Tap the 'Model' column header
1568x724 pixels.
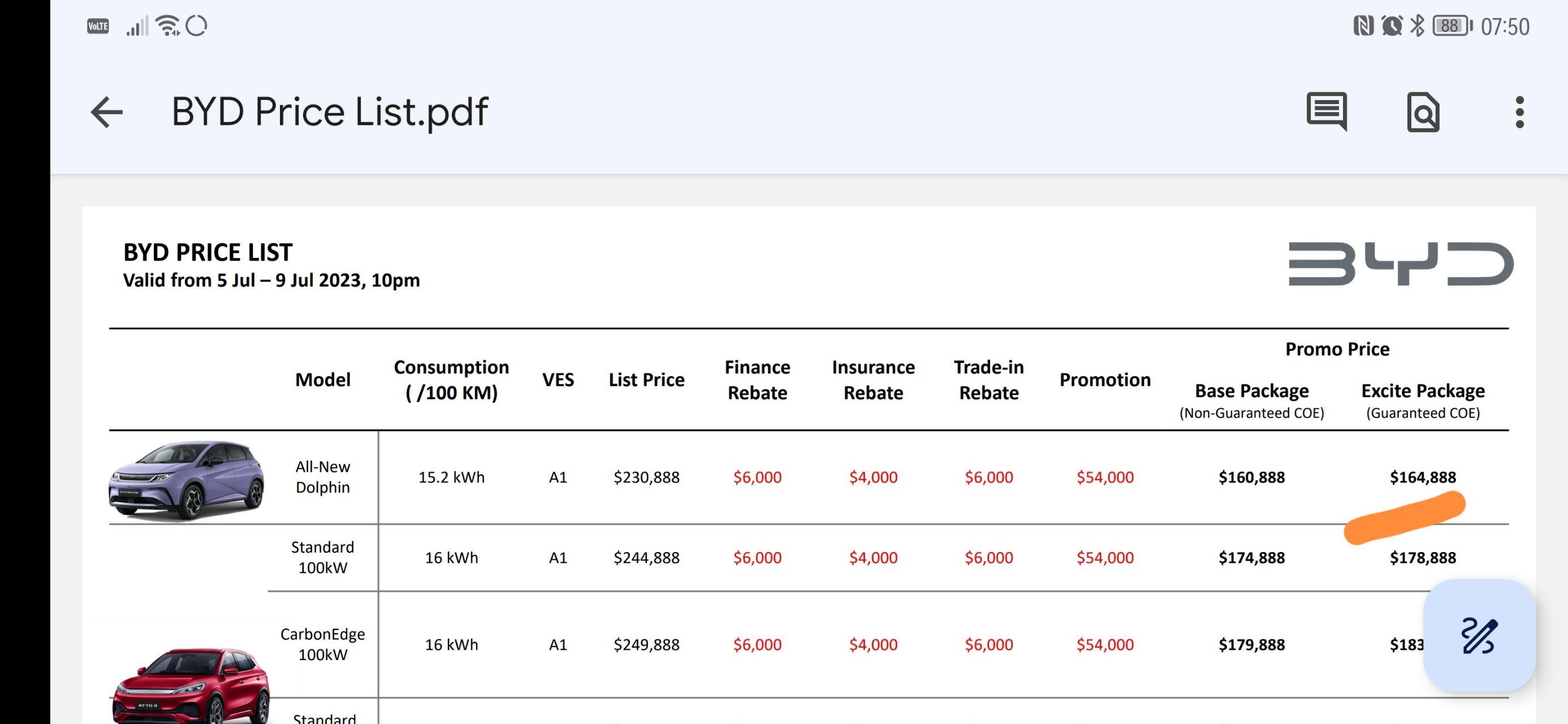pos(323,380)
